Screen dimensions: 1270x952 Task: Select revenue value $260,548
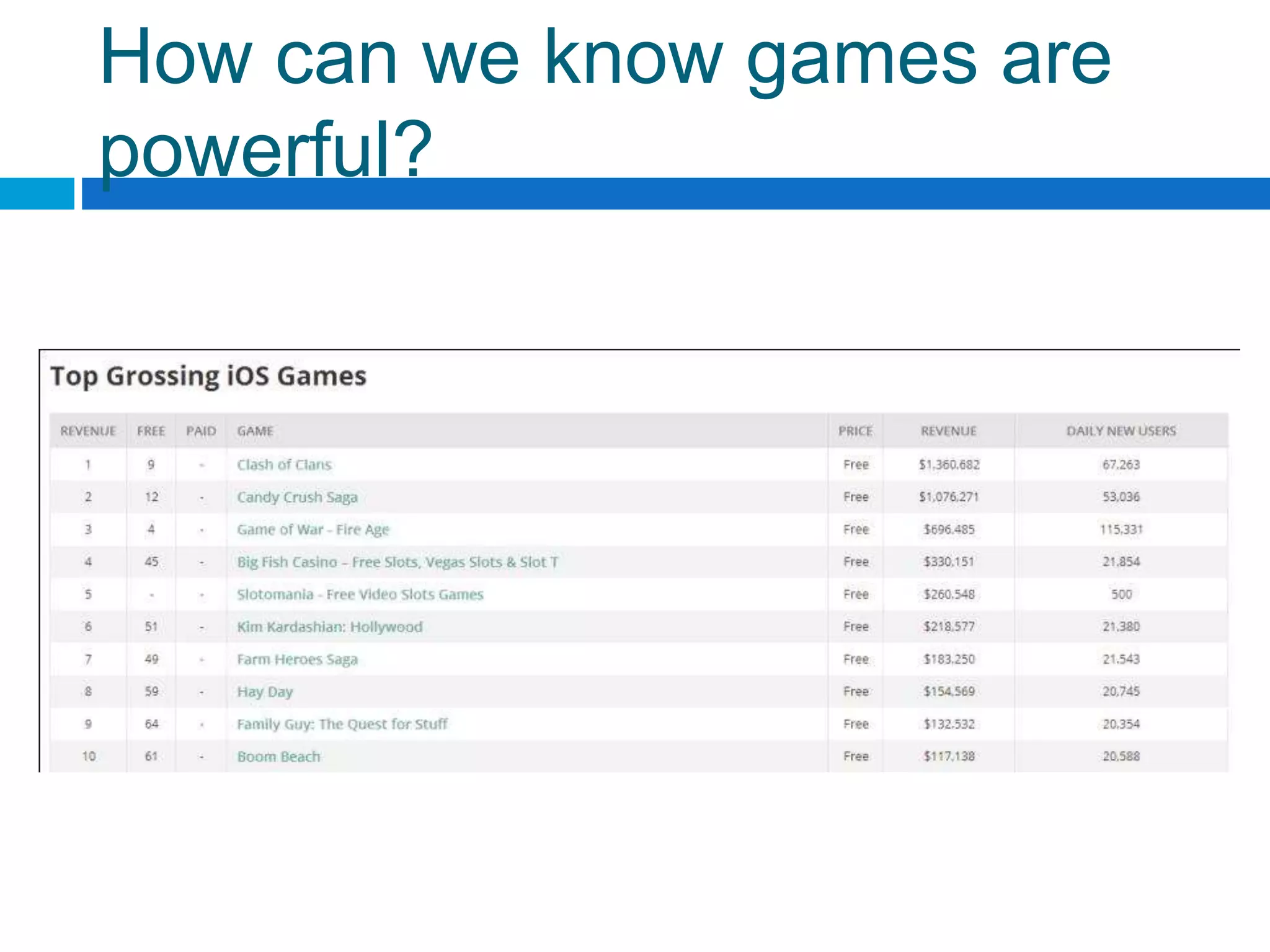tap(949, 594)
